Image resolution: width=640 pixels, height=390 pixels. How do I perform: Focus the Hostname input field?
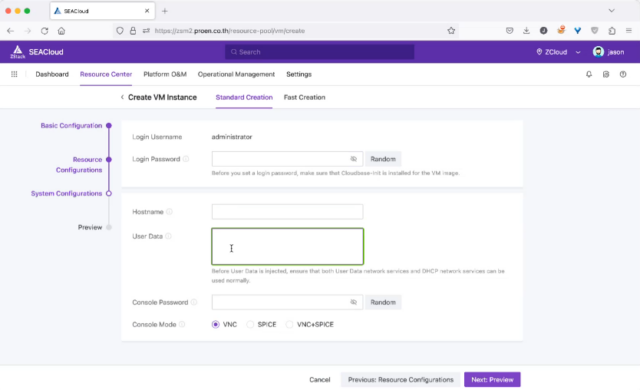point(287,212)
